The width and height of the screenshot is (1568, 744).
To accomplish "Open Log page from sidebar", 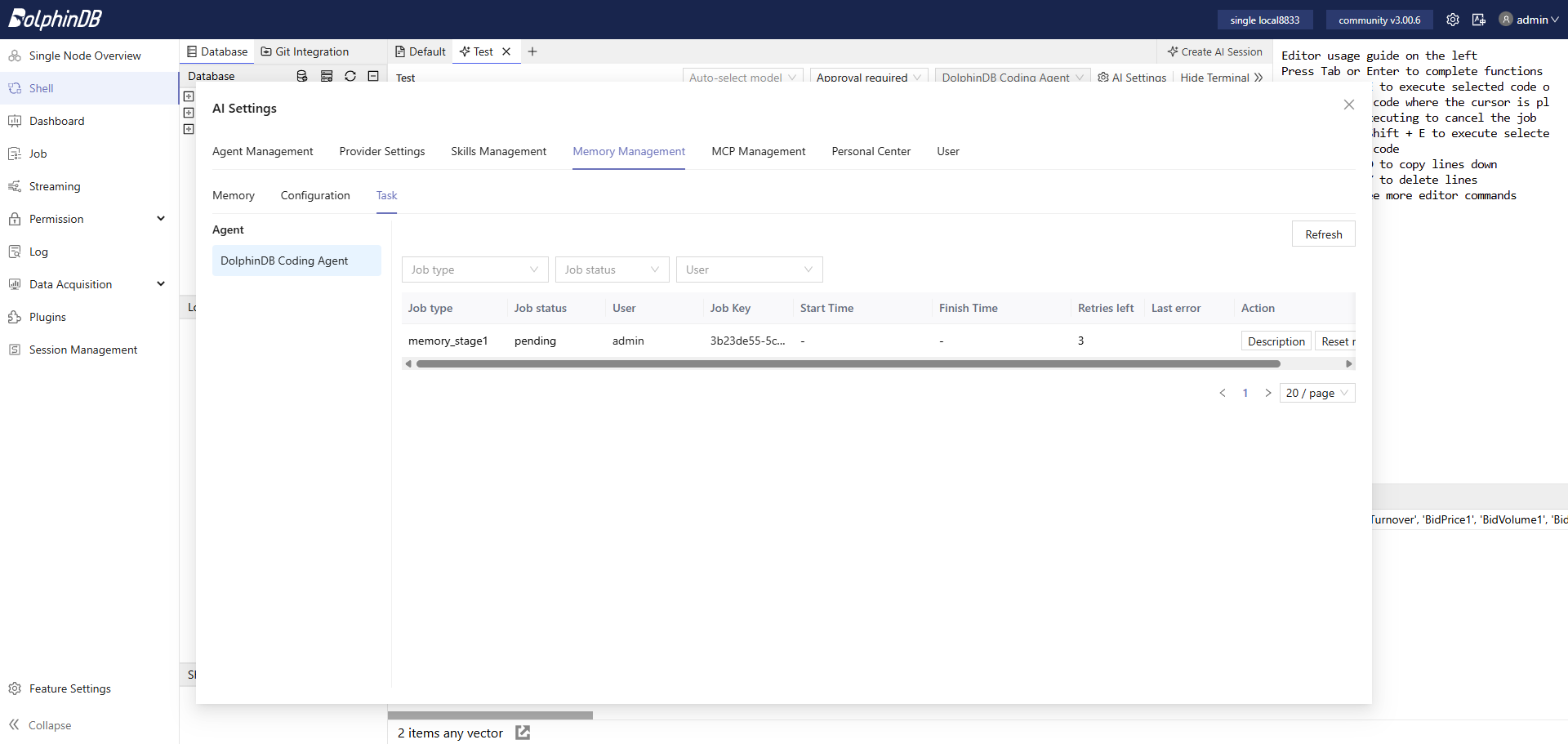I will tap(38, 252).
